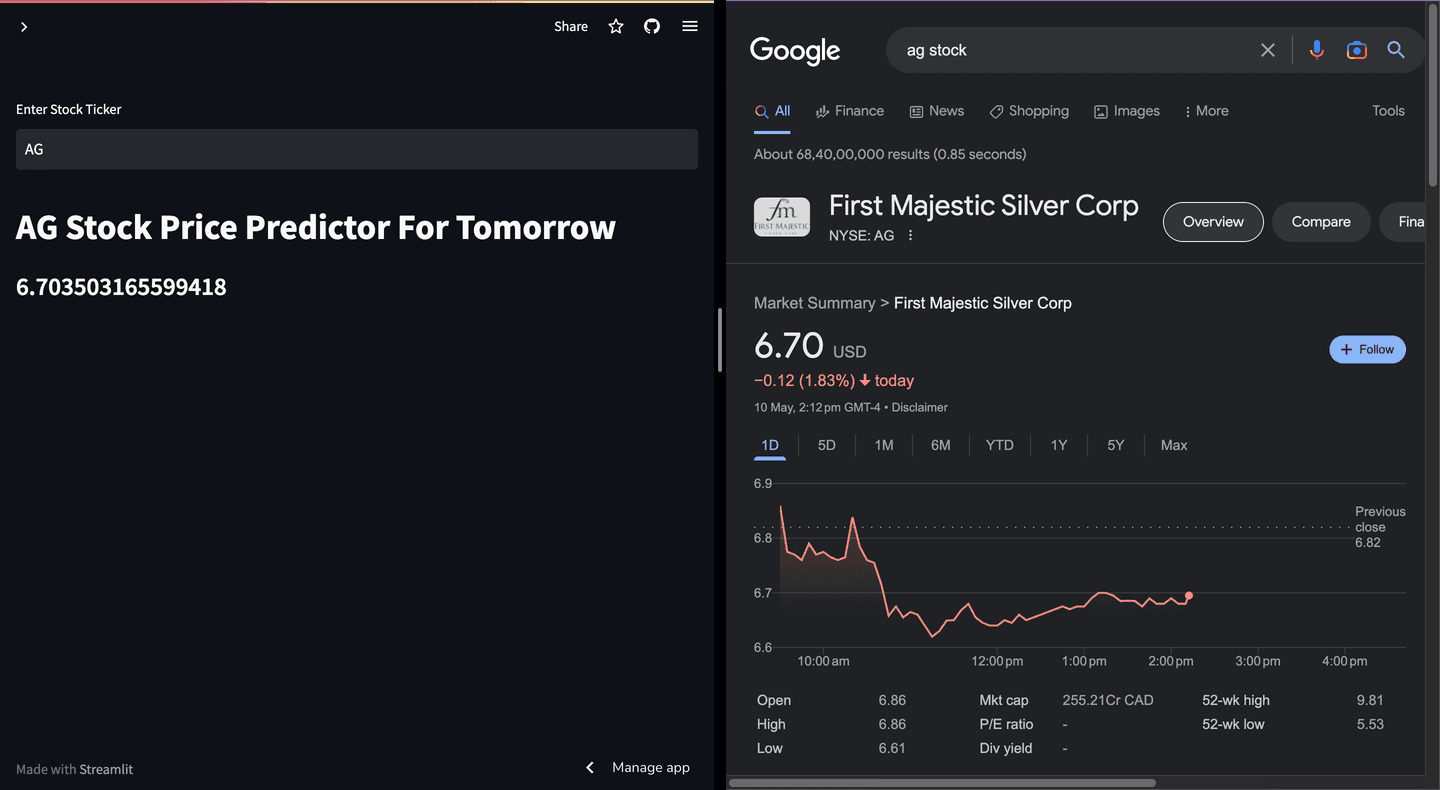
Task: Open Google search Tools
Action: pos(1388,111)
